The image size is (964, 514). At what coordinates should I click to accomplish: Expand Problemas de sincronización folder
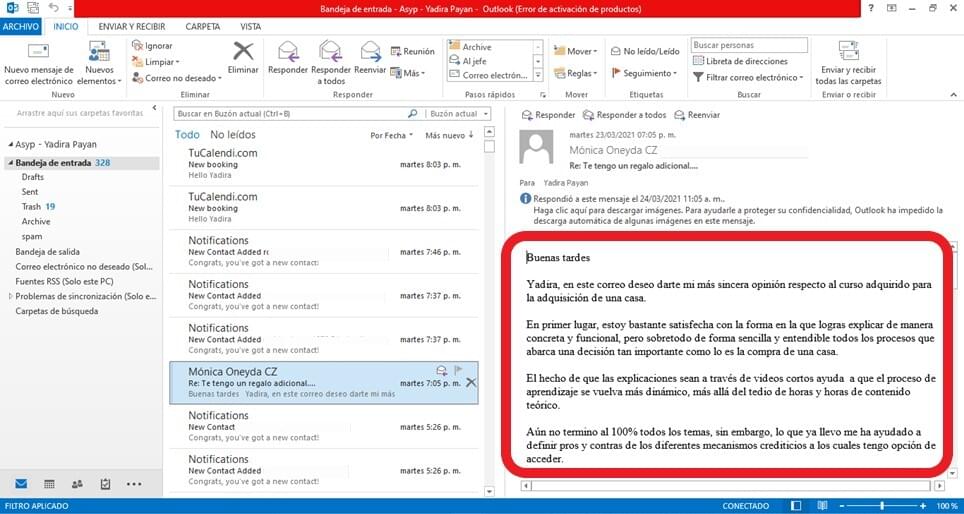10,296
